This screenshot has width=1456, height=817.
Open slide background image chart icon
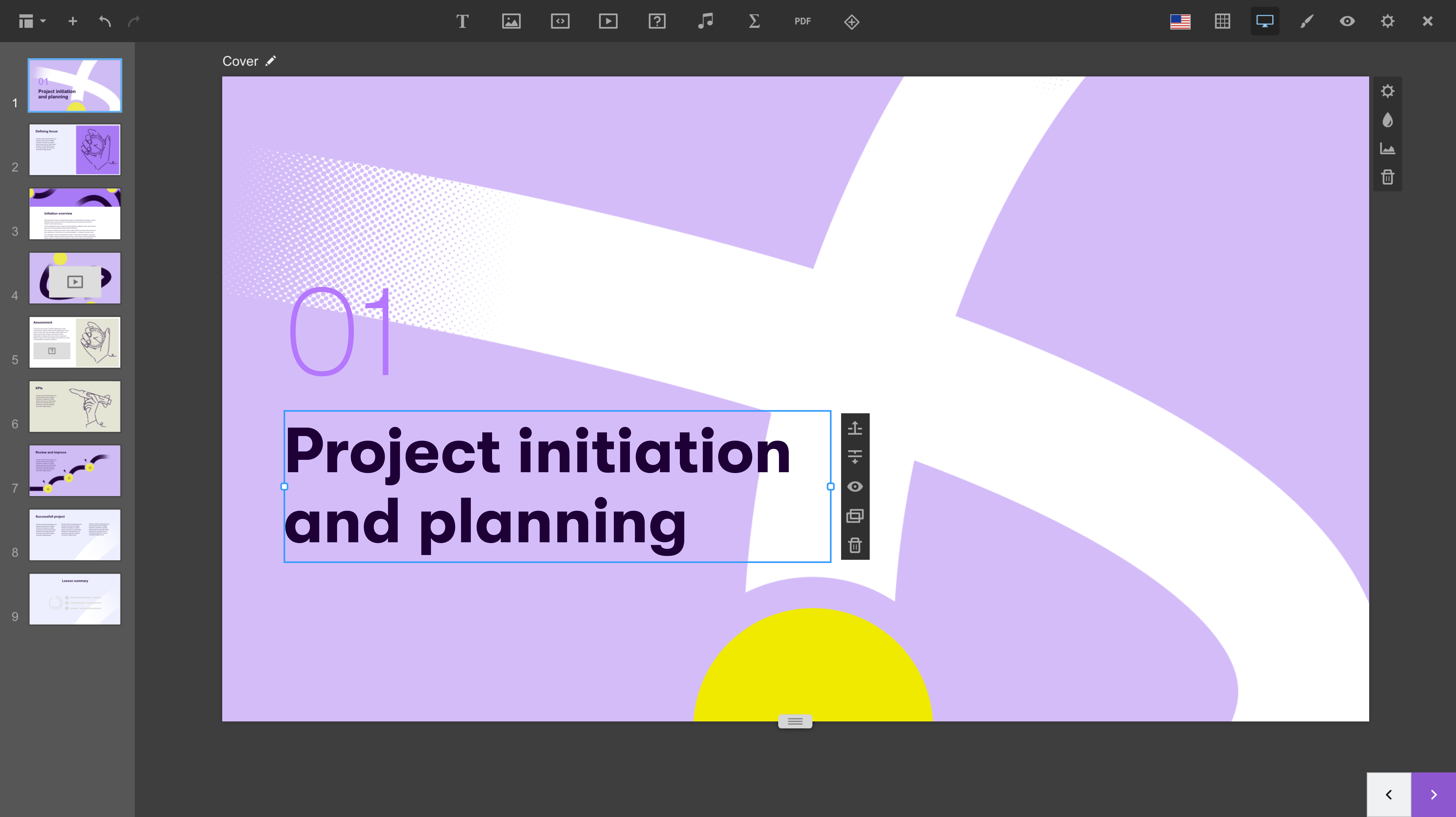[1388, 149]
